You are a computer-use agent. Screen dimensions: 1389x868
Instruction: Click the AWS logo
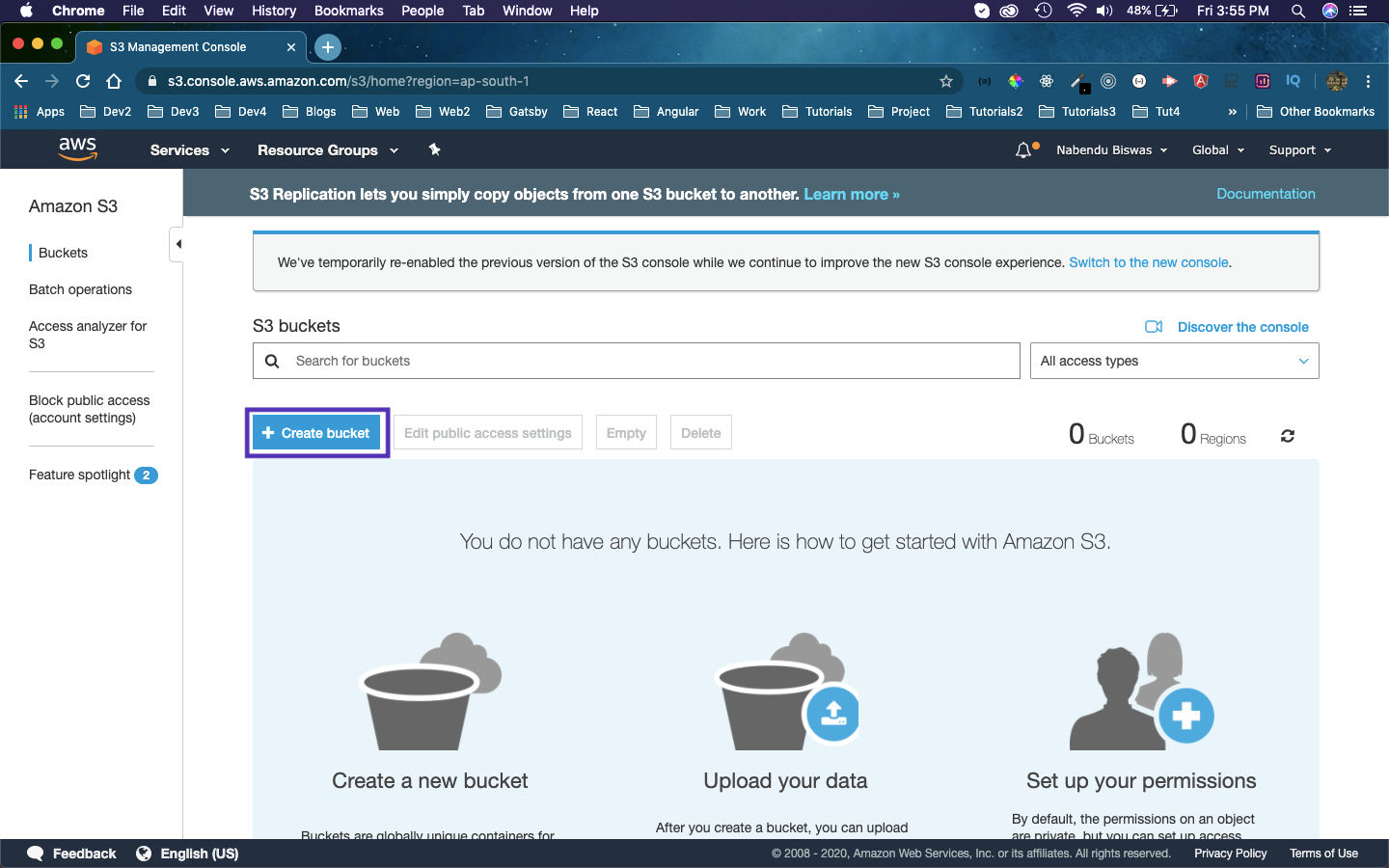point(77,149)
